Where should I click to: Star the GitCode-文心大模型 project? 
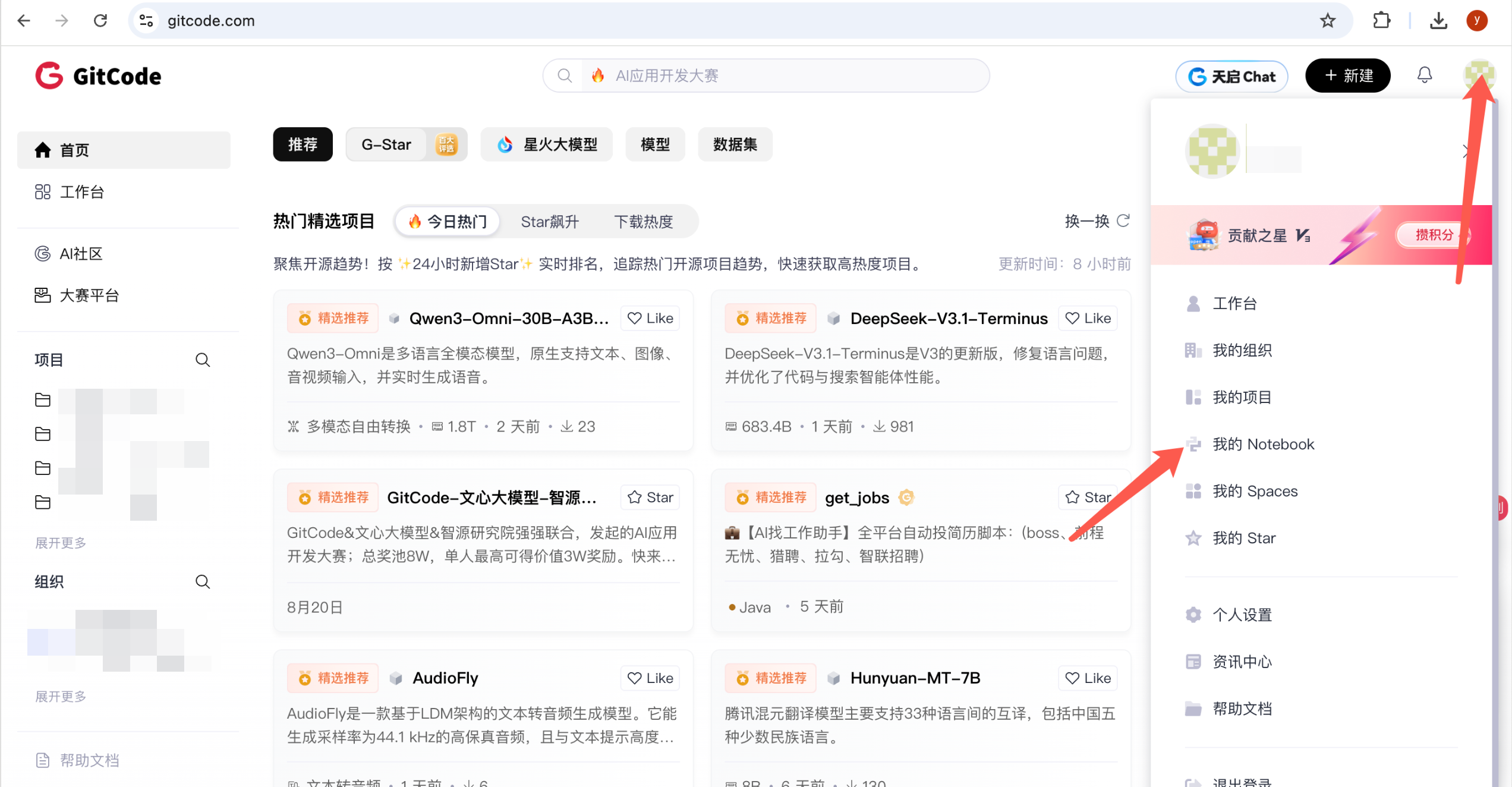[x=650, y=497]
